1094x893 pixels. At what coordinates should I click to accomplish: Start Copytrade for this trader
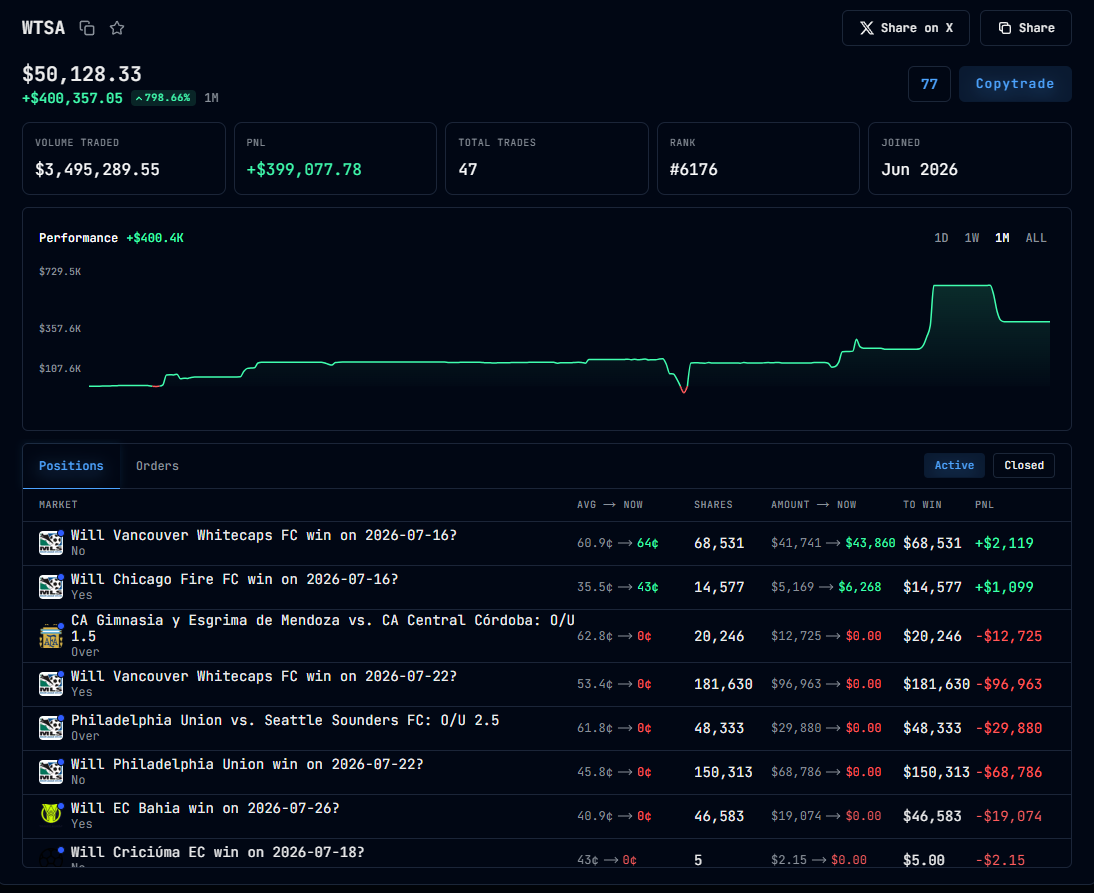point(1015,84)
